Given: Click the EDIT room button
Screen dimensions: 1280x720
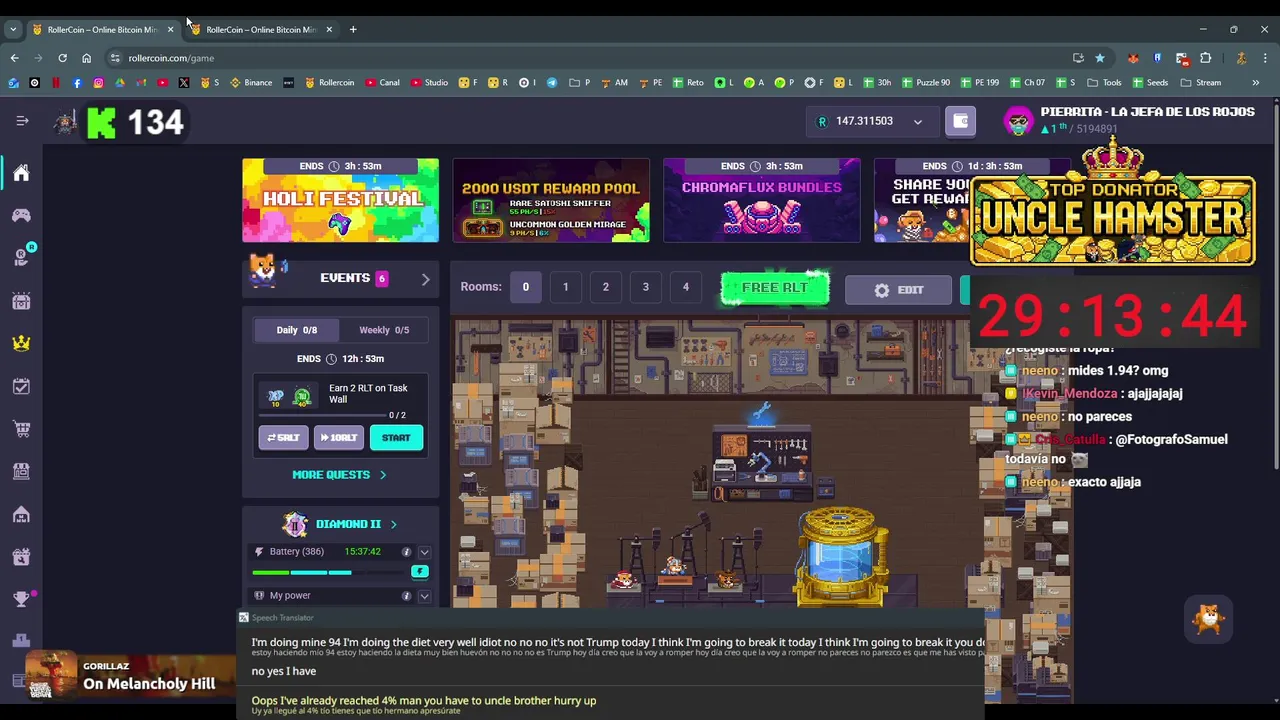Looking at the screenshot, I should point(898,290).
